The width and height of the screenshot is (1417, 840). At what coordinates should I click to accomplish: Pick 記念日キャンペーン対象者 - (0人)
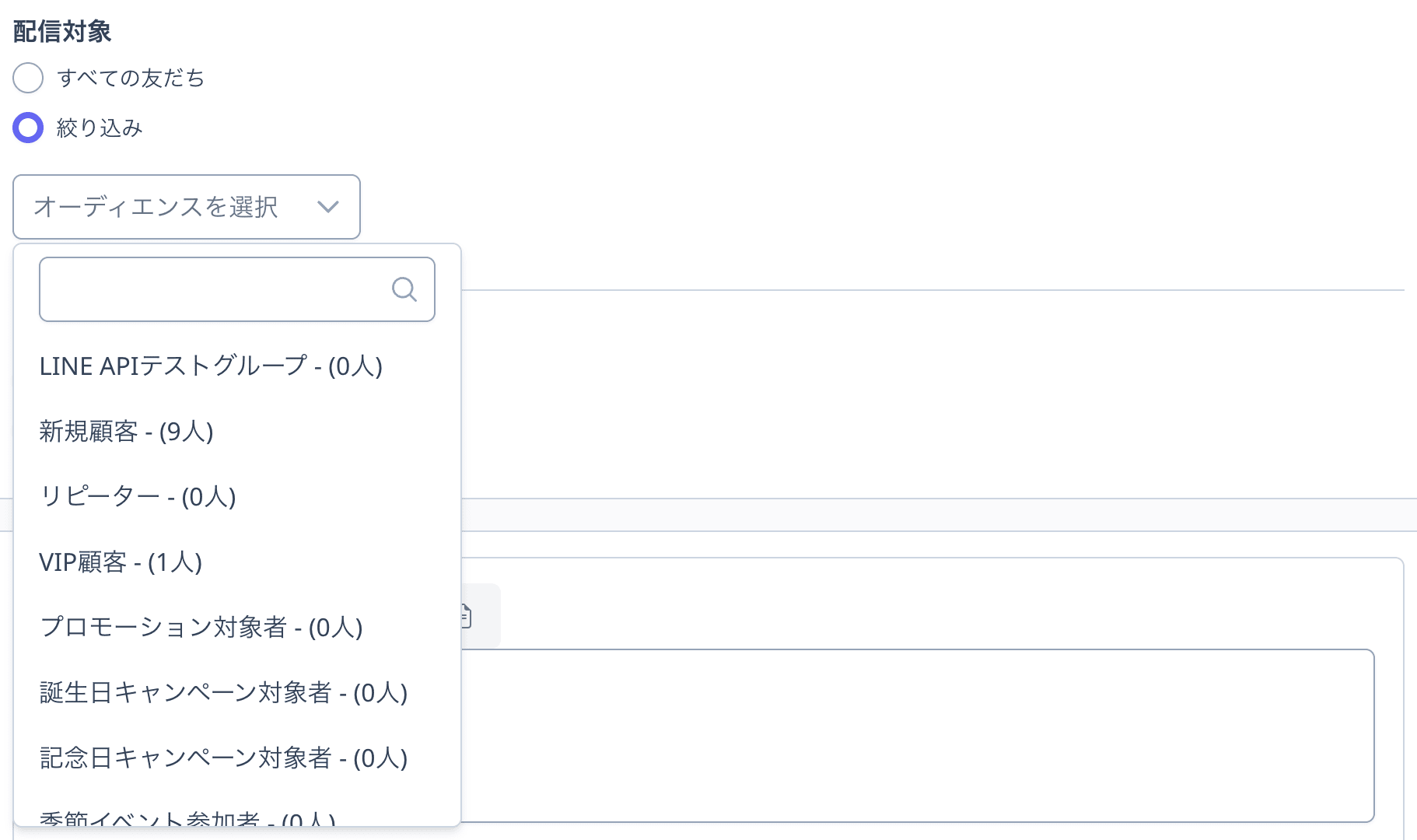point(237,758)
